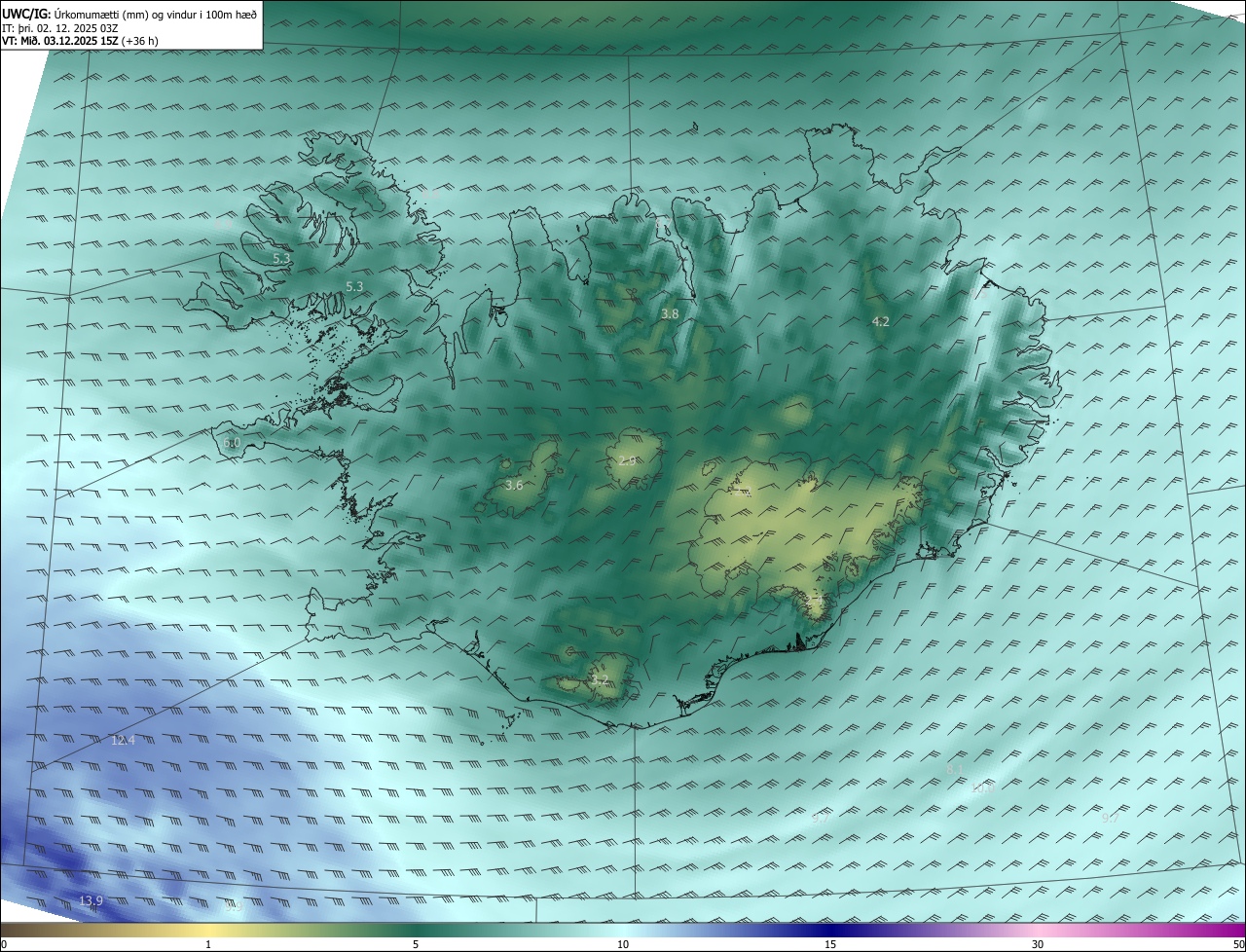Select the 3.6 value on the glacier
The height and width of the screenshot is (952, 1246).
coord(514,485)
